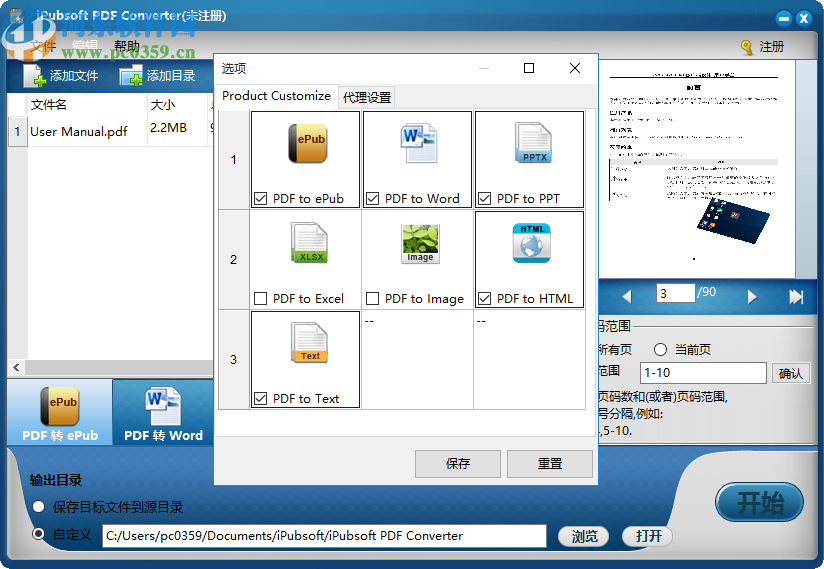Minimize the iPubsoft main window
This screenshot has width=824, height=569.
click(784, 19)
